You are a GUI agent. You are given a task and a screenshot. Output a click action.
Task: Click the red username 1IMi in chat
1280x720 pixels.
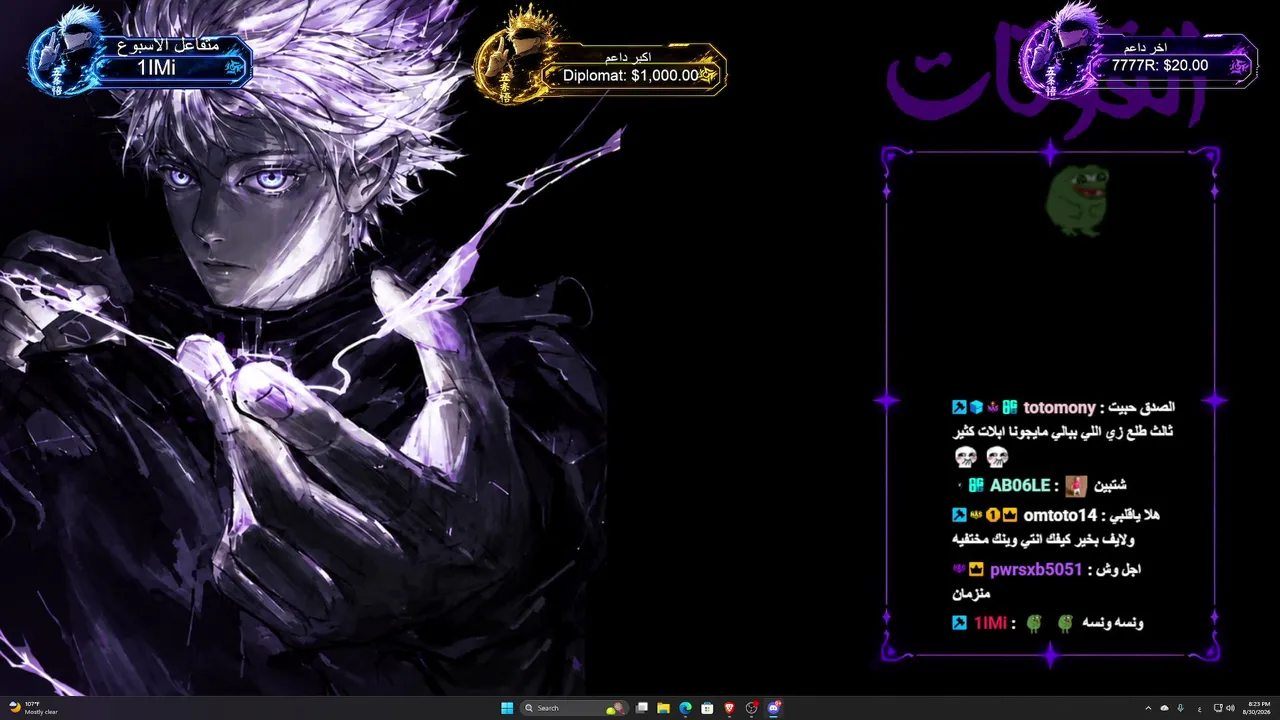point(990,623)
